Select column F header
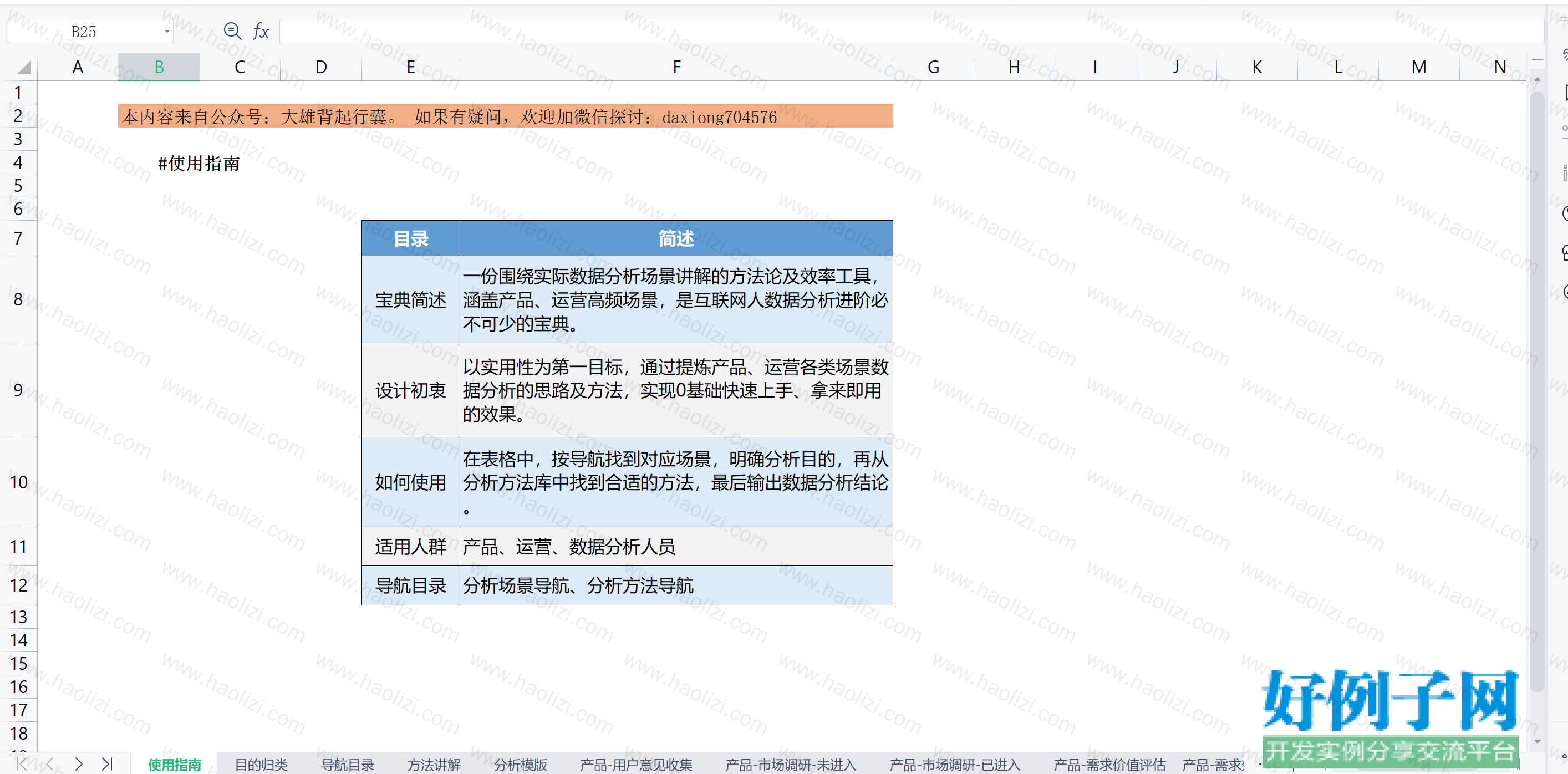This screenshot has height=774, width=1568. [x=676, y=67]
